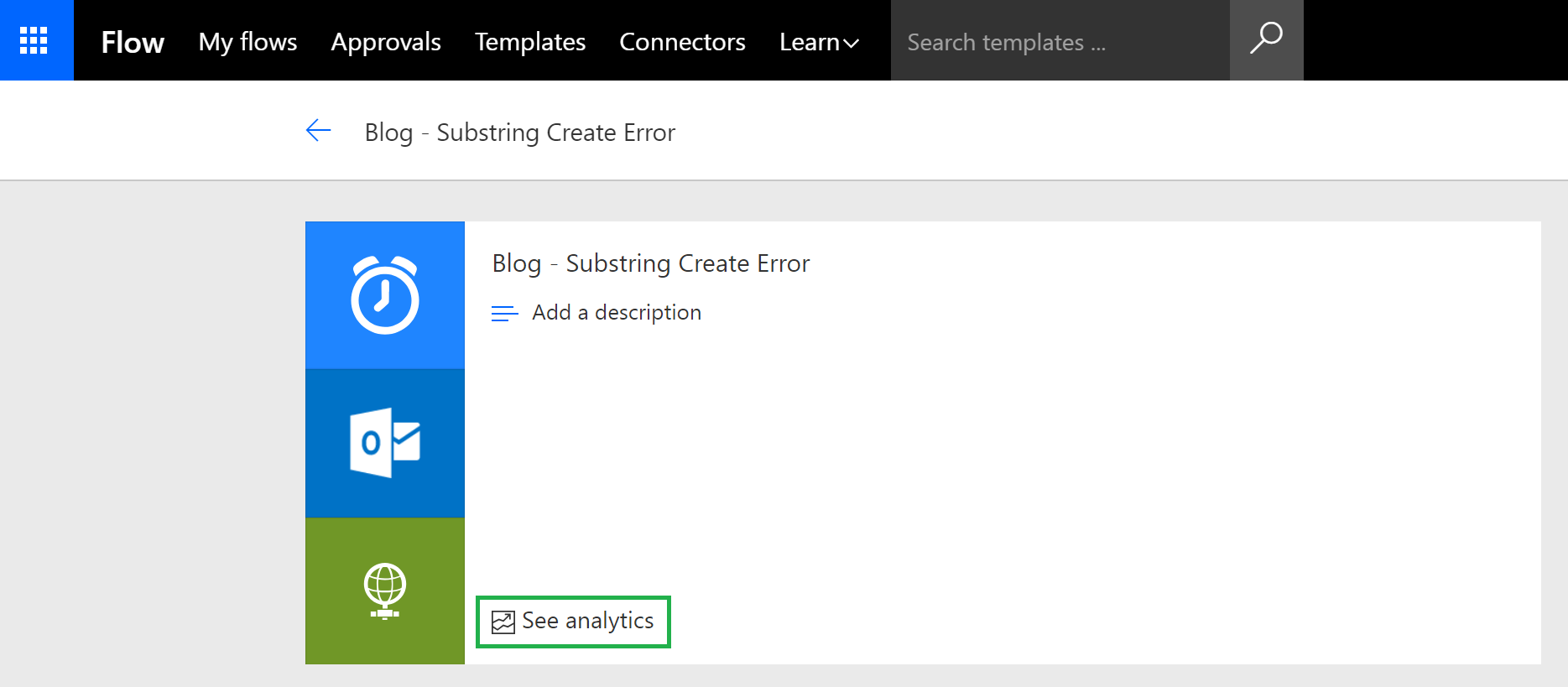Open See analytics

(x=573, y=622)
